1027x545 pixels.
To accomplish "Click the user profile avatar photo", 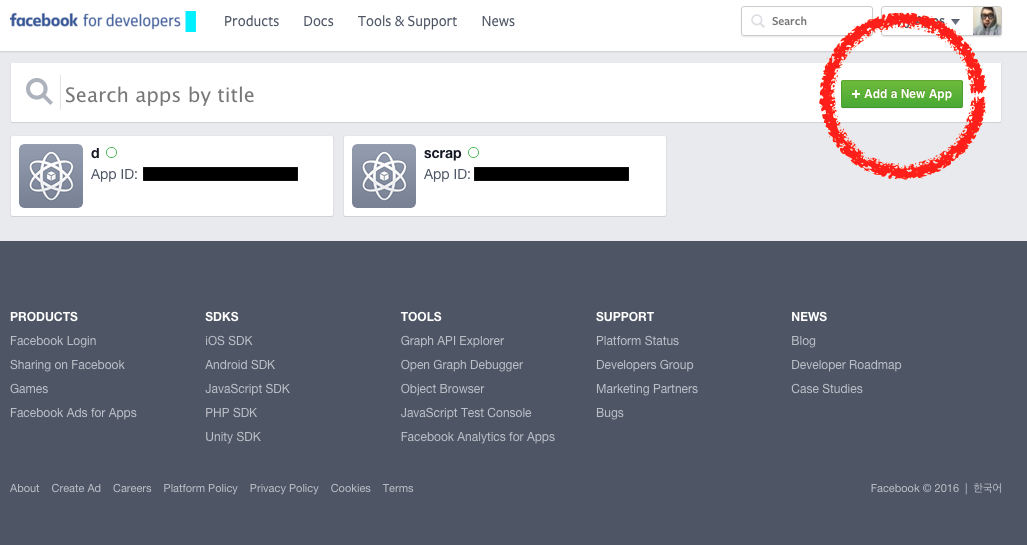I will (987, 21).
